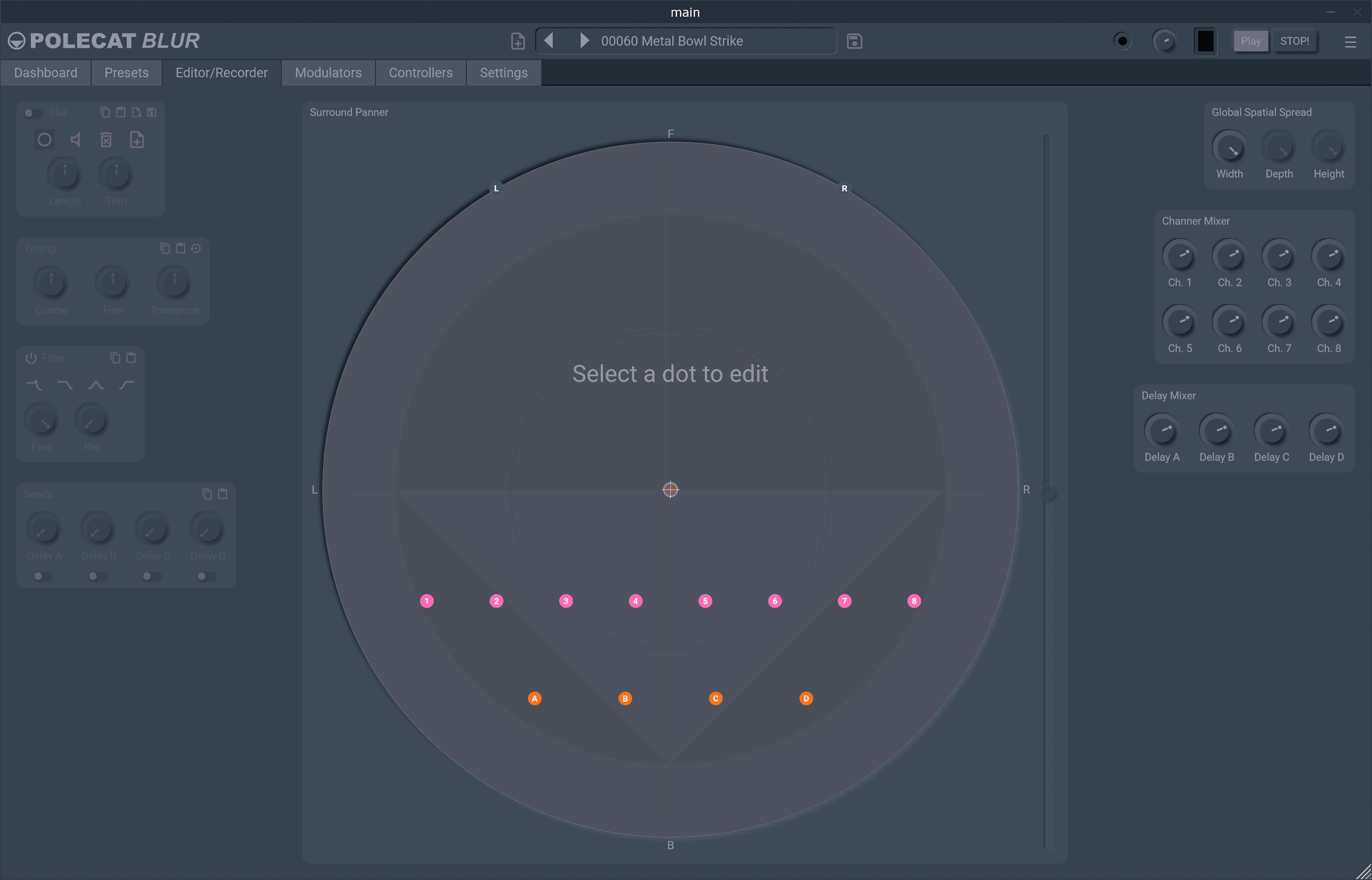Switch to the Dashboard tab
Screen dimensions: 1372x880
[46, 73]
